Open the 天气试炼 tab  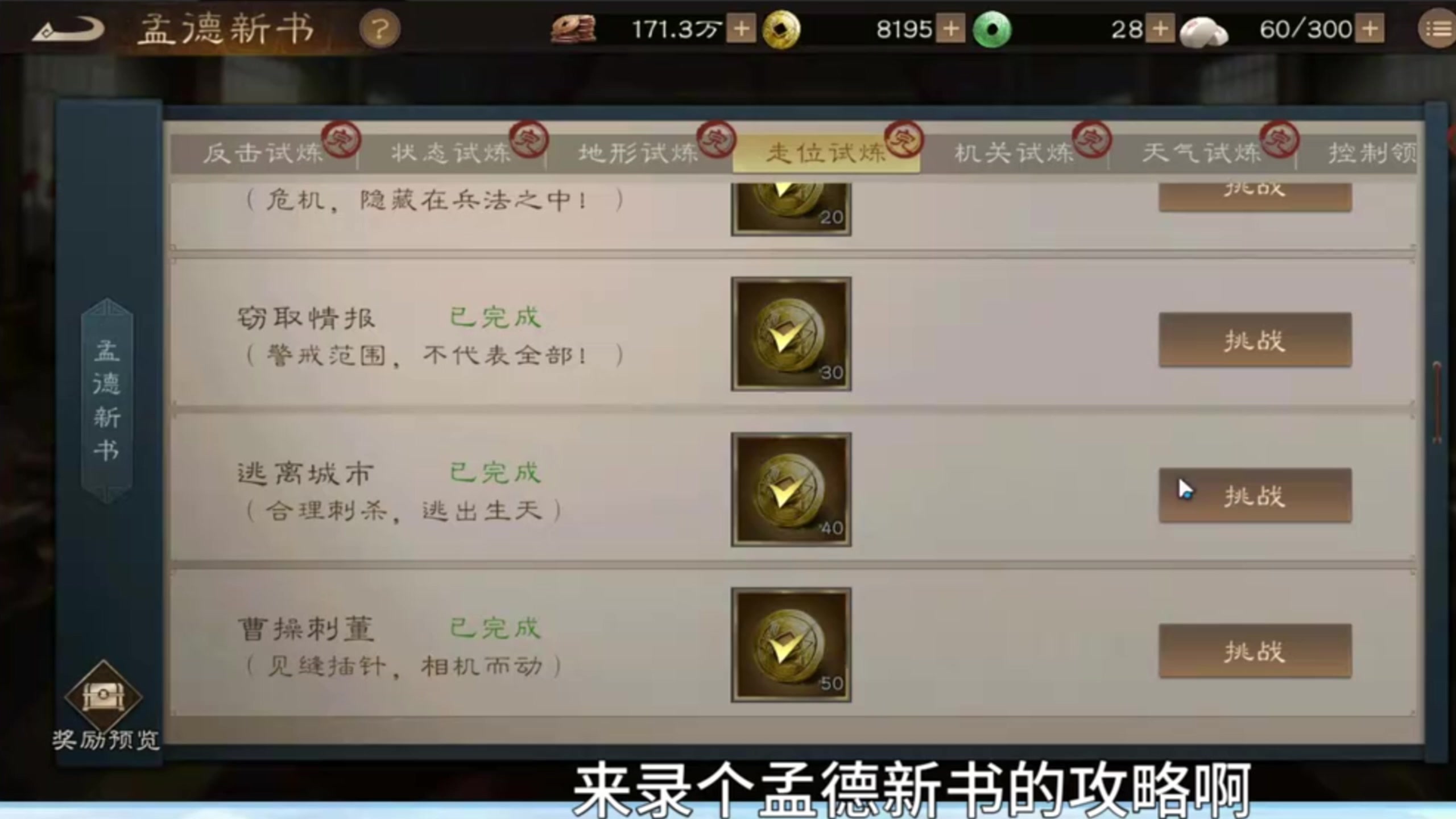pos(1202,153)
